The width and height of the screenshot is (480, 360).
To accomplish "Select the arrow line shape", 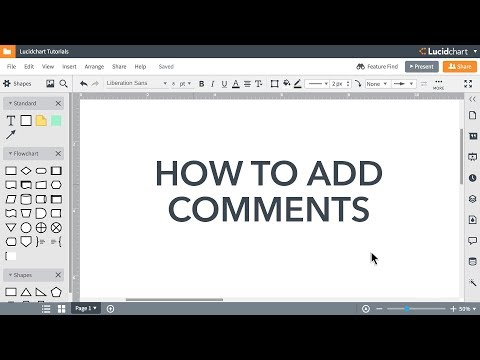I will [11, 135].
